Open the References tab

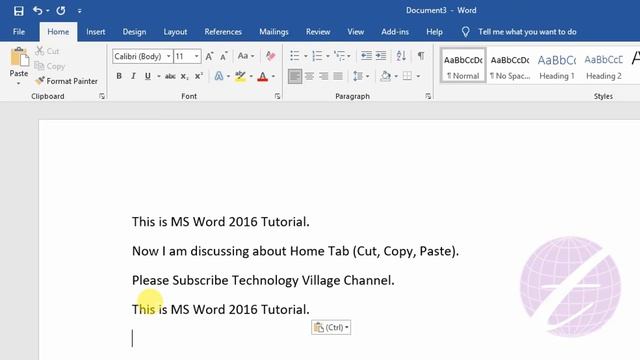pyautogui.click(x=223, y=32)
